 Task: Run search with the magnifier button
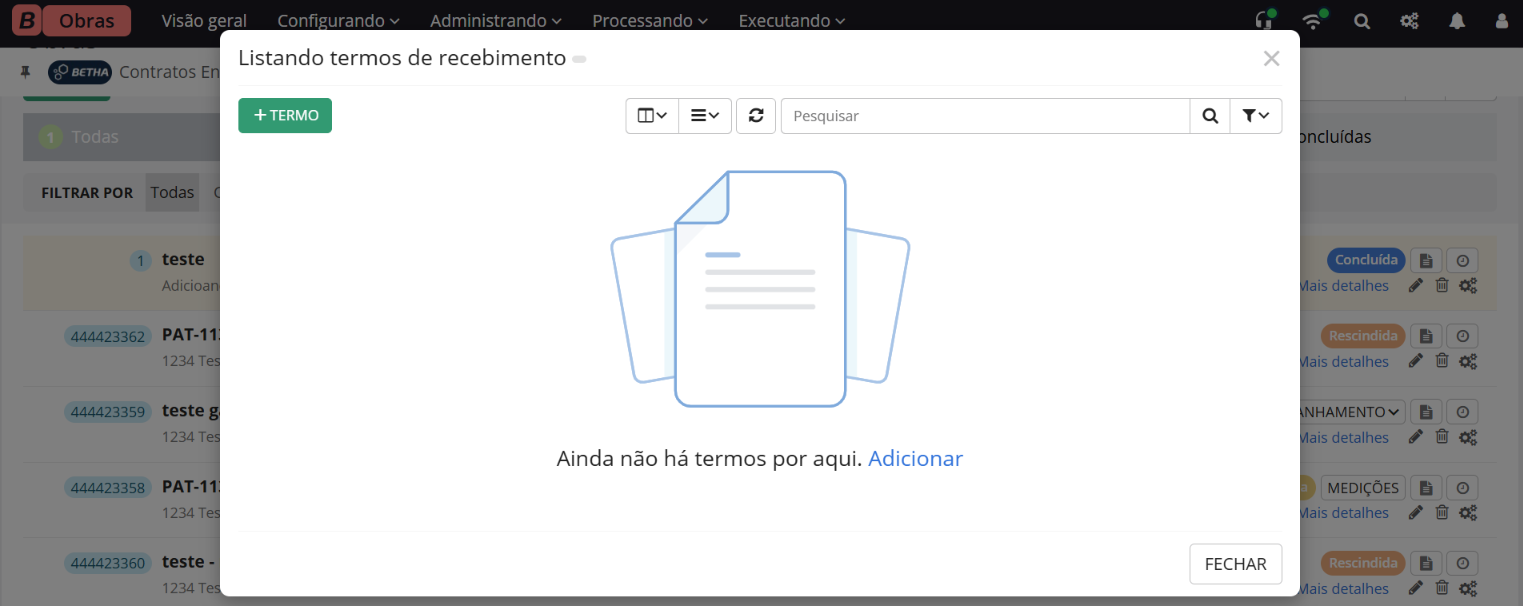(x=1210, y=116)
